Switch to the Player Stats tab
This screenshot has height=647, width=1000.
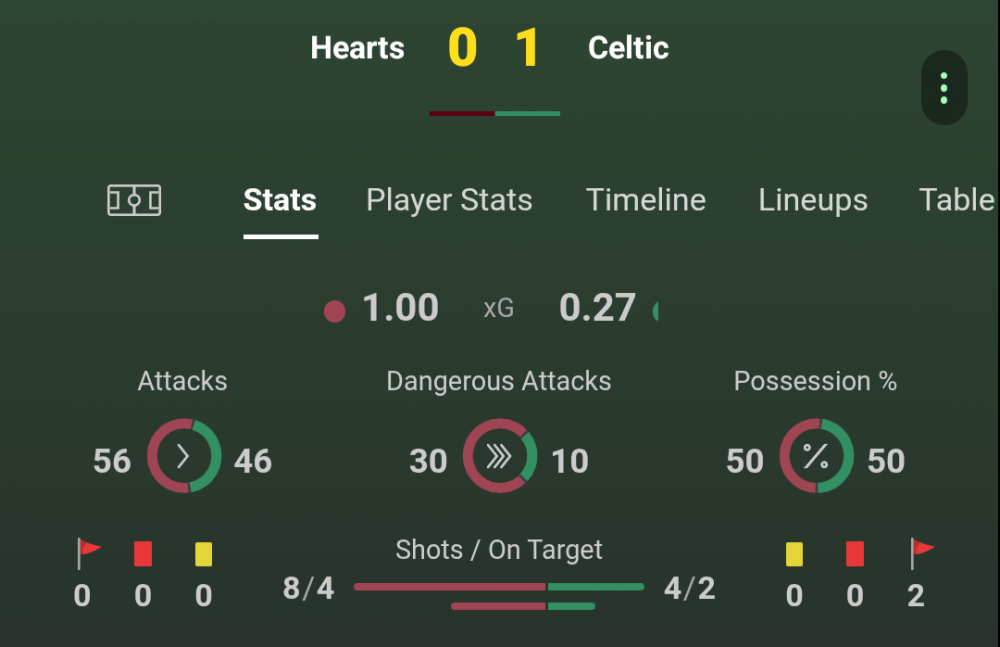449,200
